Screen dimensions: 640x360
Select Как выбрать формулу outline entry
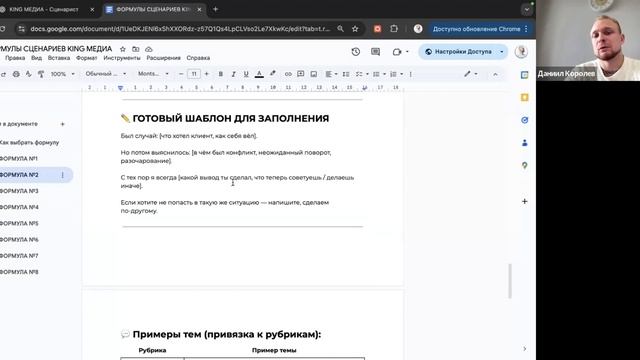click(x=29, y=142)
